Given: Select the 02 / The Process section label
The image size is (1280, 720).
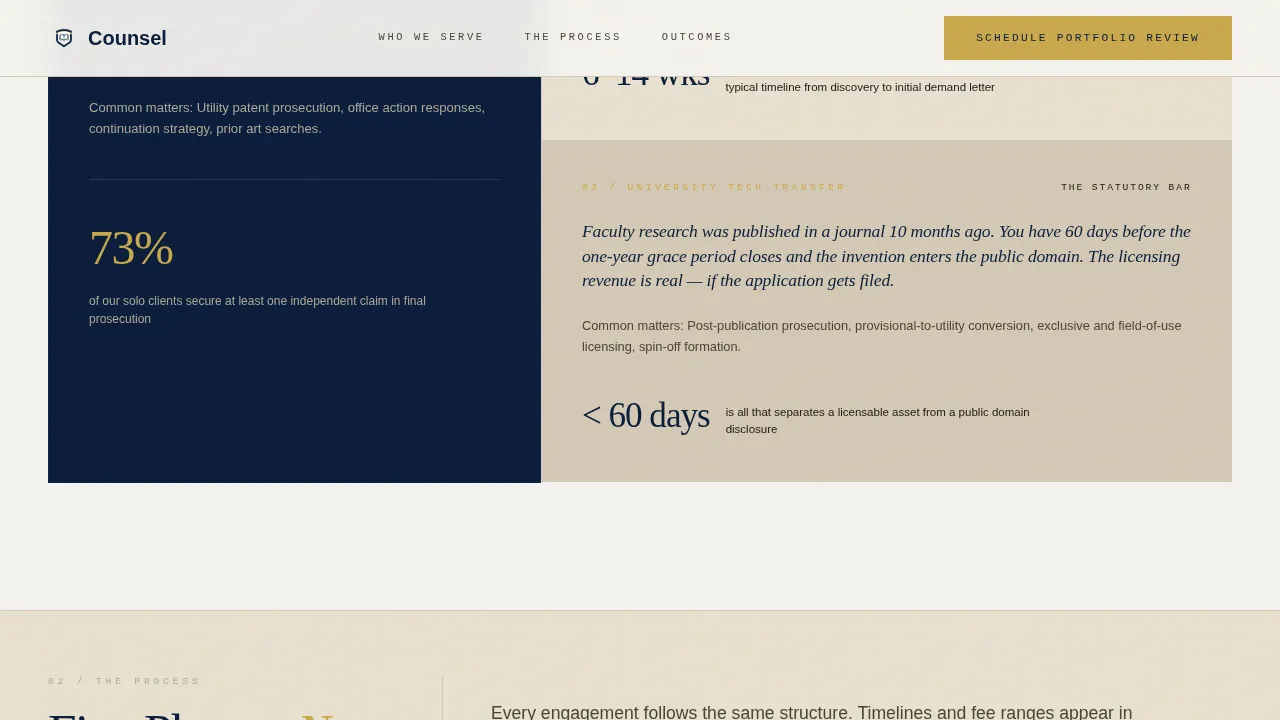Looking at the screenshot, I should [x=124, y=681].
